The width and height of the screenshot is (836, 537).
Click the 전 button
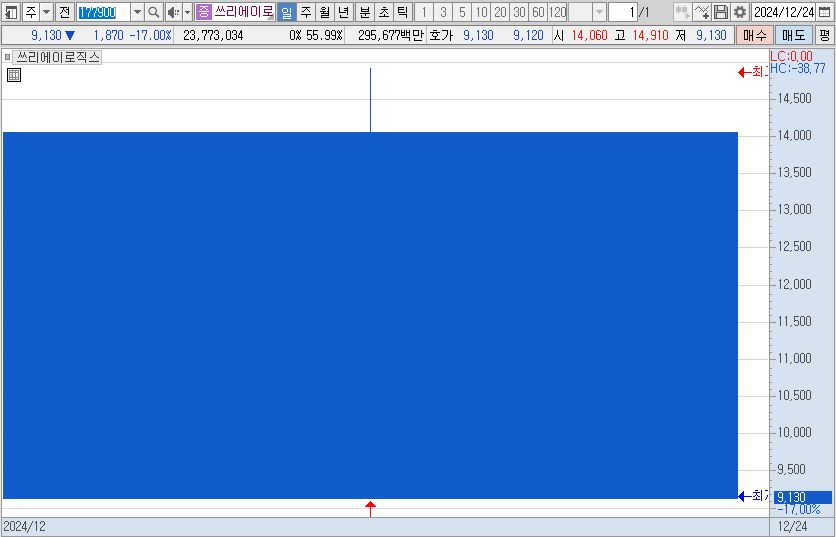pos(65,12)
